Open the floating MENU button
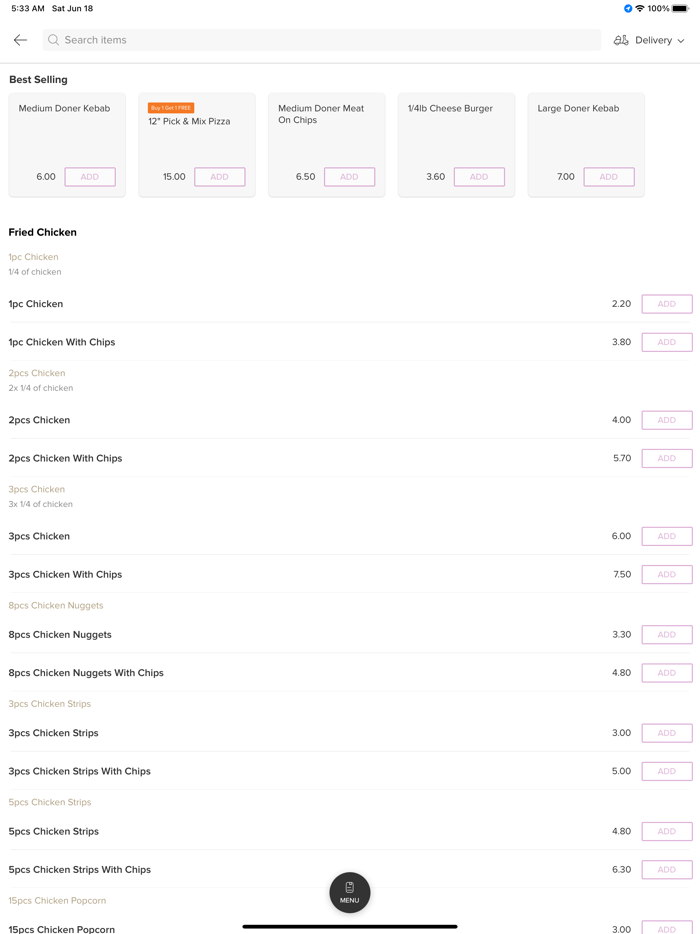Image resolution: width=700 pixels, height=934 pixels. [x=349, y=892]
